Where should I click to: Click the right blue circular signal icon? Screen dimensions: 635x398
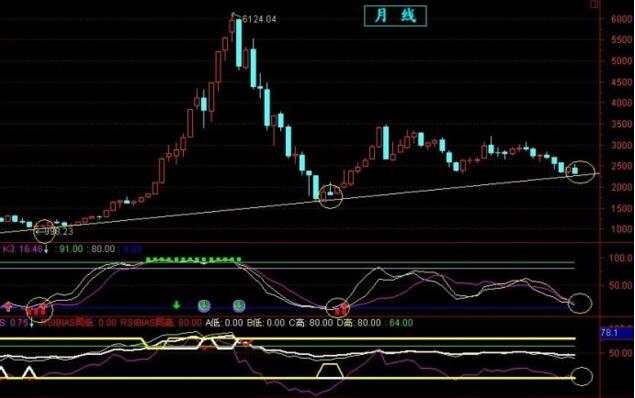[239, 306]
